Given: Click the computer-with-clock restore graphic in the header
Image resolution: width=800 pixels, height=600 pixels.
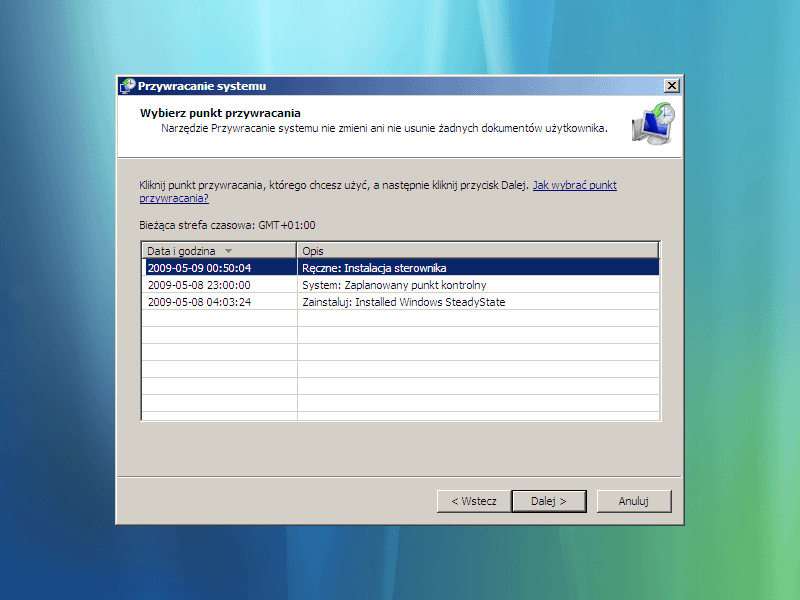Looking at the screenshot, I should (x=654, y=124).
